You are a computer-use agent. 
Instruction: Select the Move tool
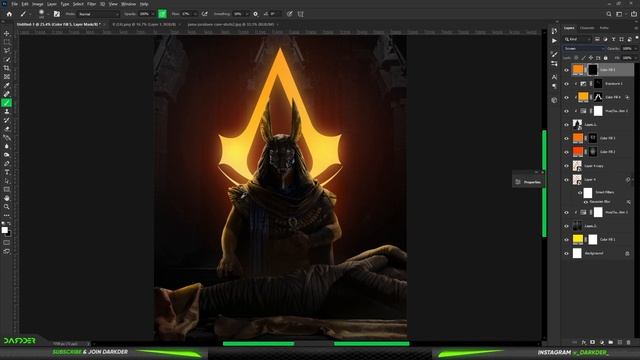[7, 33]
